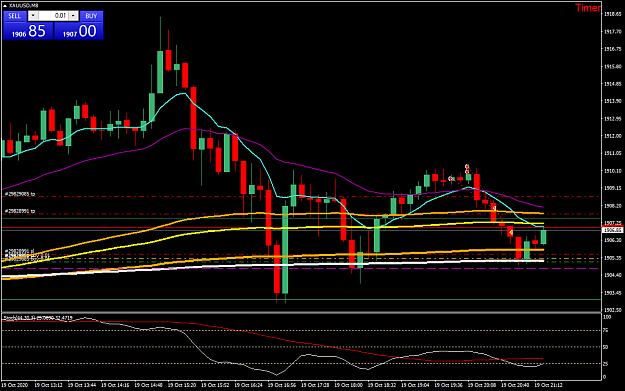Image resolution: width=625 pixels, height=391 pixels.
Task: Click price level 1909.15 on axis
Action: (612, 188)
